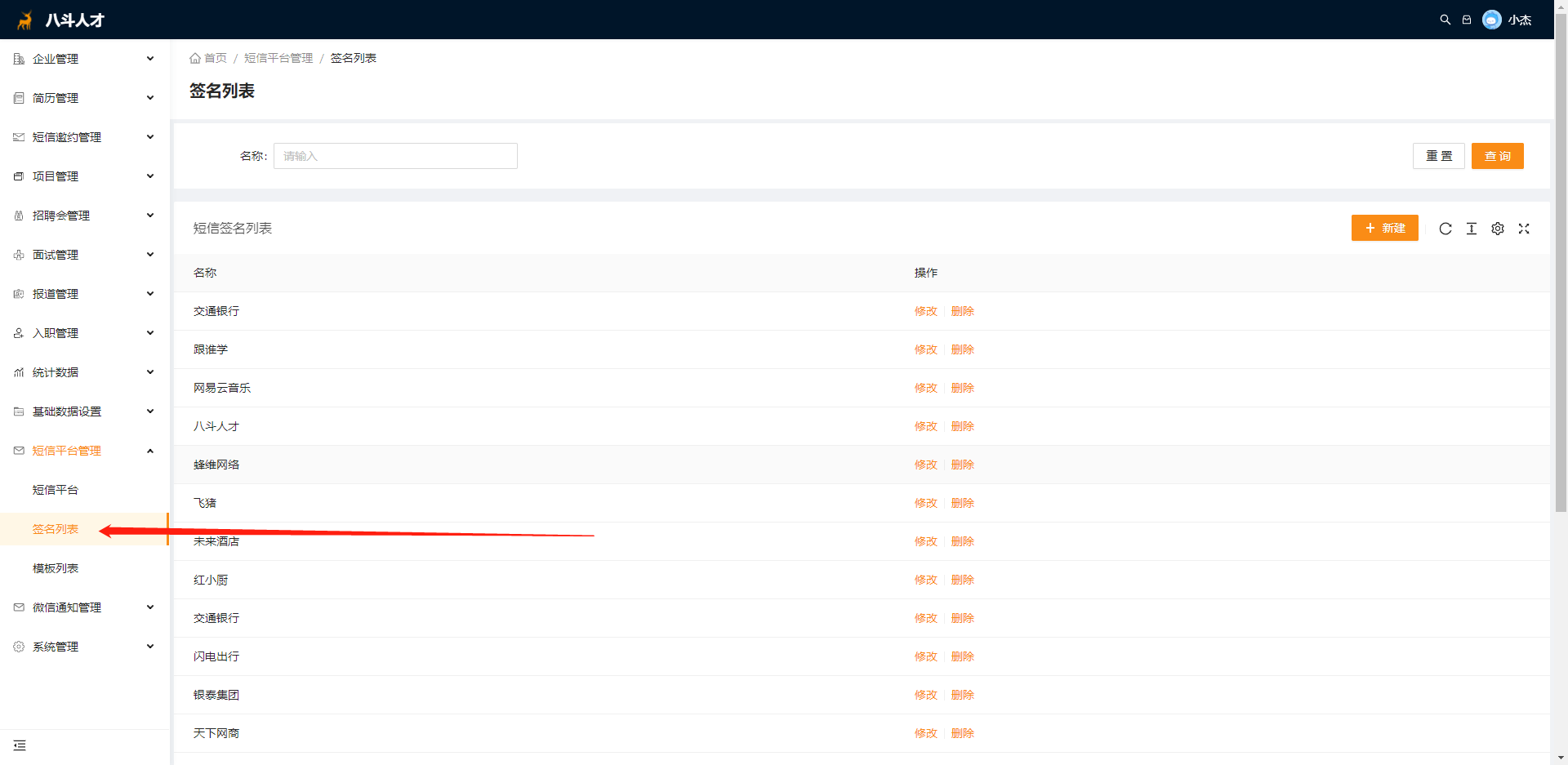1568x765 pixels.
Task: Refresh the 短信签名列表 table
Action: [1445, 229]
